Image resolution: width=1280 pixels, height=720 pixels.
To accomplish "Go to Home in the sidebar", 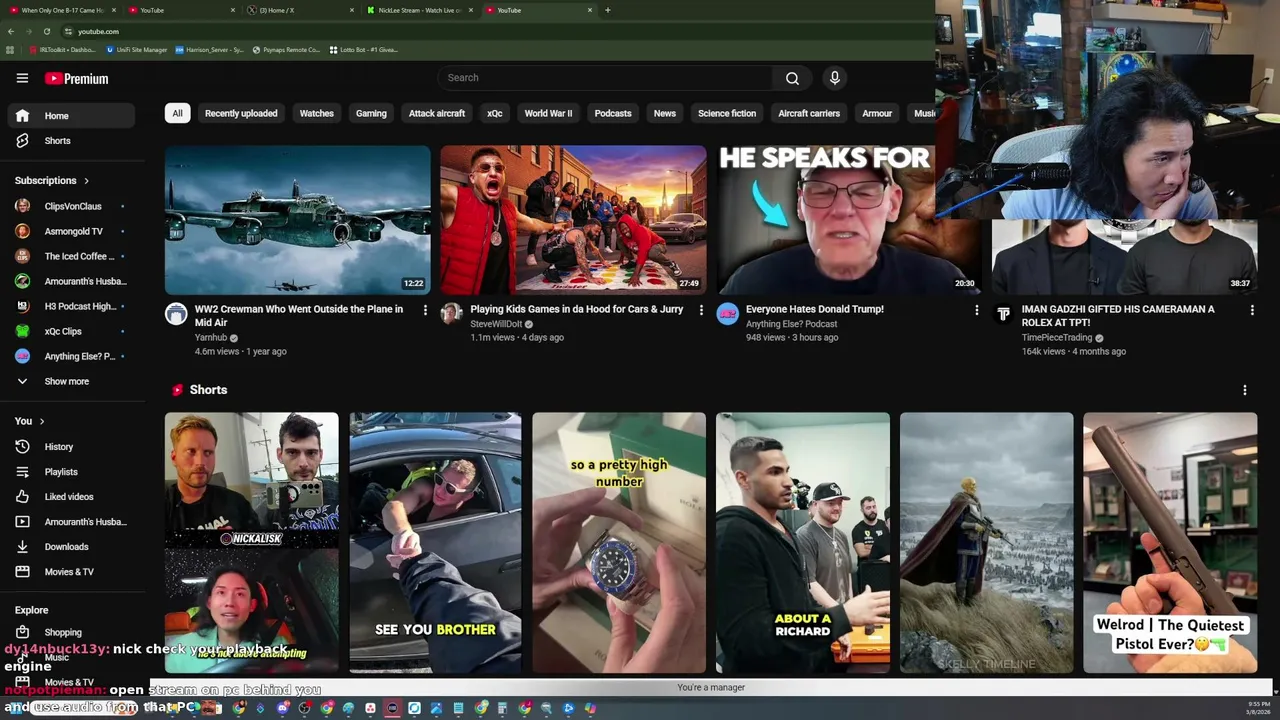I will (x=70, y=116).
